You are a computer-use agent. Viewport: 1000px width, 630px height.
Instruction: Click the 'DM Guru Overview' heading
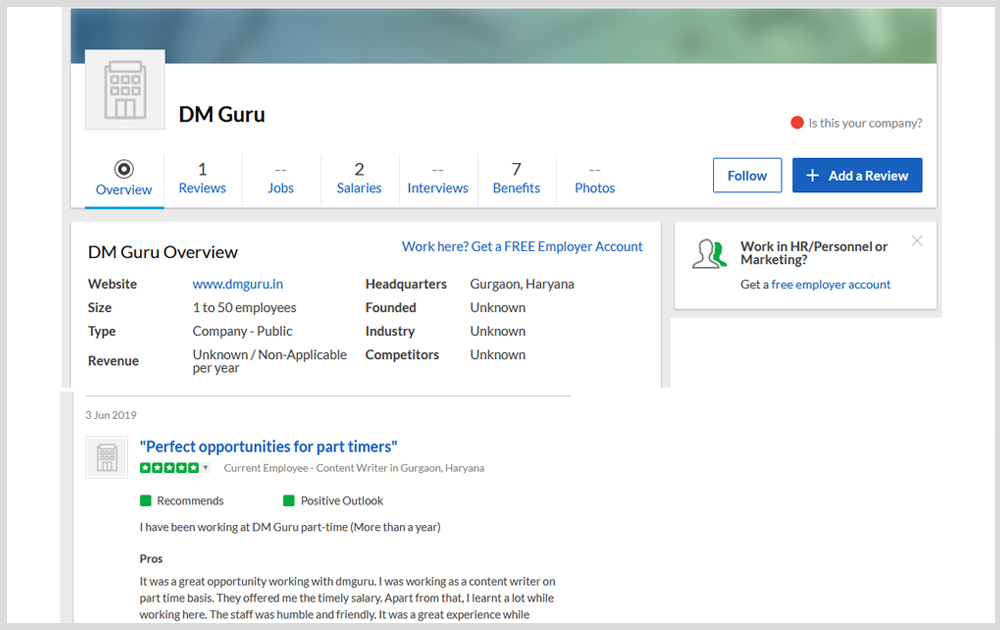[163, 253]
